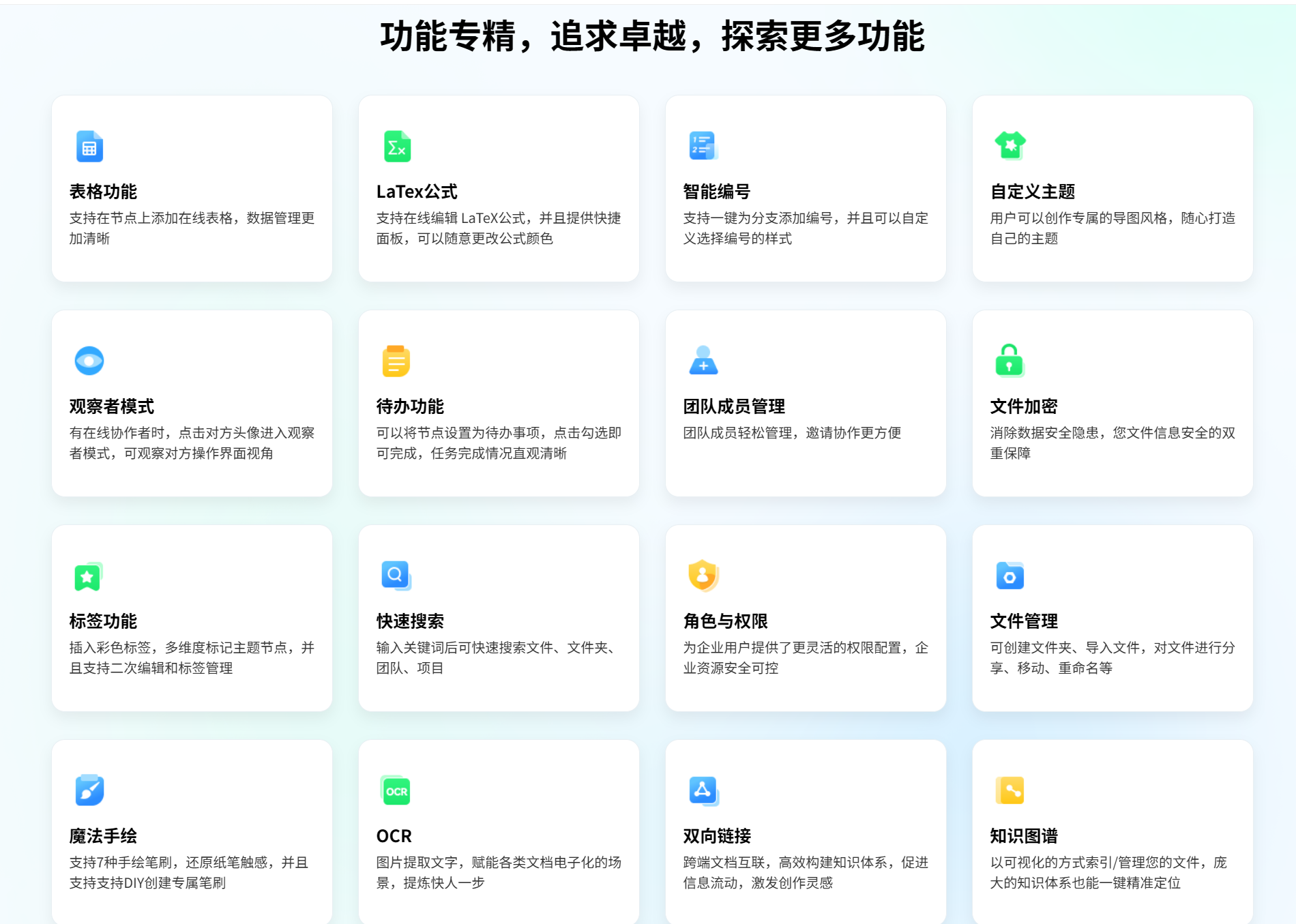
Task: Click the 文件管理 heading
Action: pyautogui.click(x=1024, y=621)
